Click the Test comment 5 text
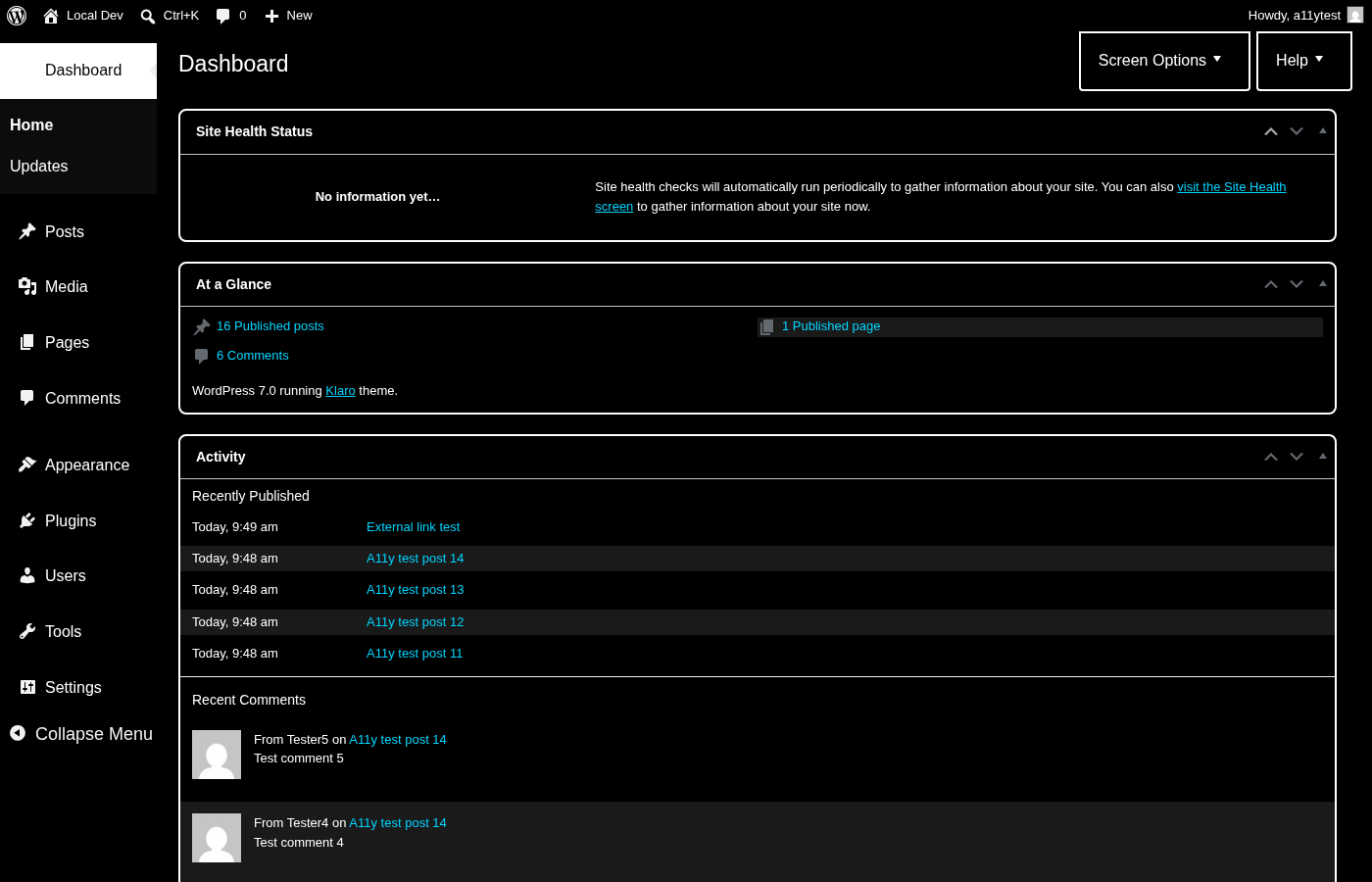The width and height of the screenshot is (1372, 882). pos(299,759)
